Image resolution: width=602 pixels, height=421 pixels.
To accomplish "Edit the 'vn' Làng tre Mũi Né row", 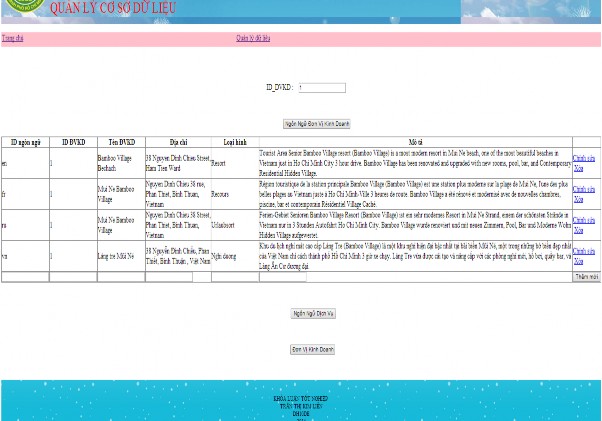I will pos(584,252).
